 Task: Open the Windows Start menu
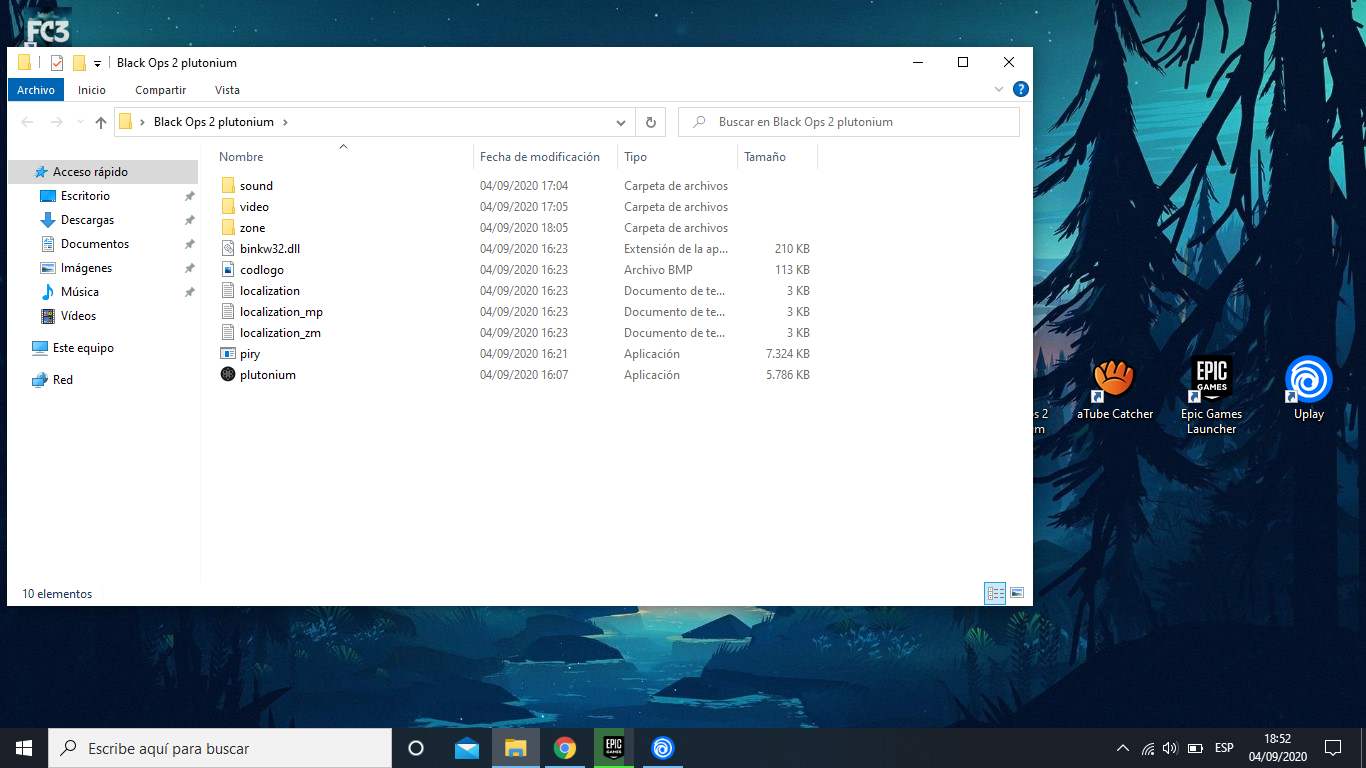tap(24, 748)
